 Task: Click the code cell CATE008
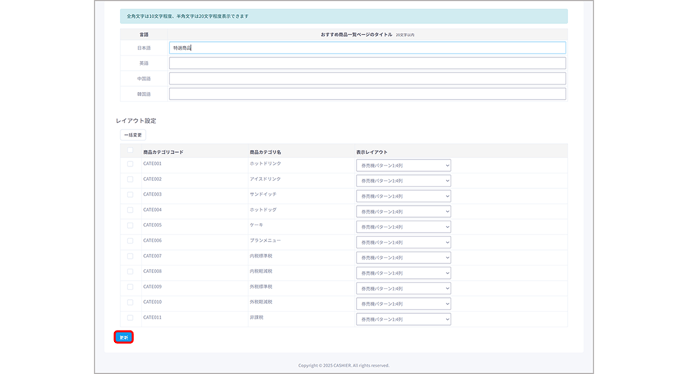click(152, 271)
